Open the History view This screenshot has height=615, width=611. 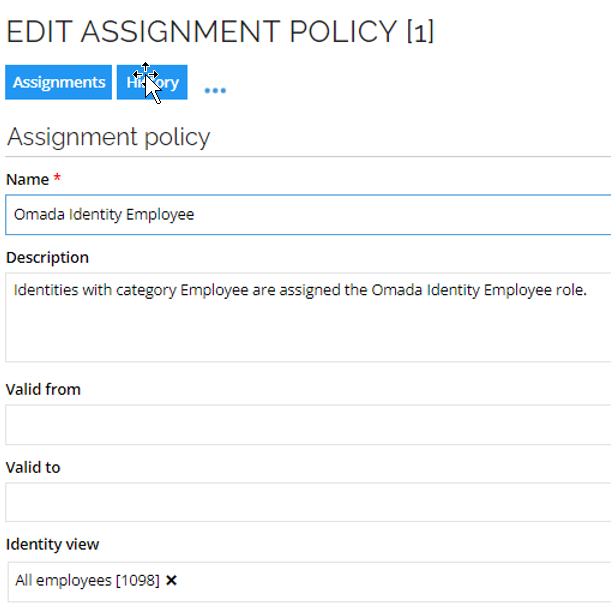coord(152,82)
